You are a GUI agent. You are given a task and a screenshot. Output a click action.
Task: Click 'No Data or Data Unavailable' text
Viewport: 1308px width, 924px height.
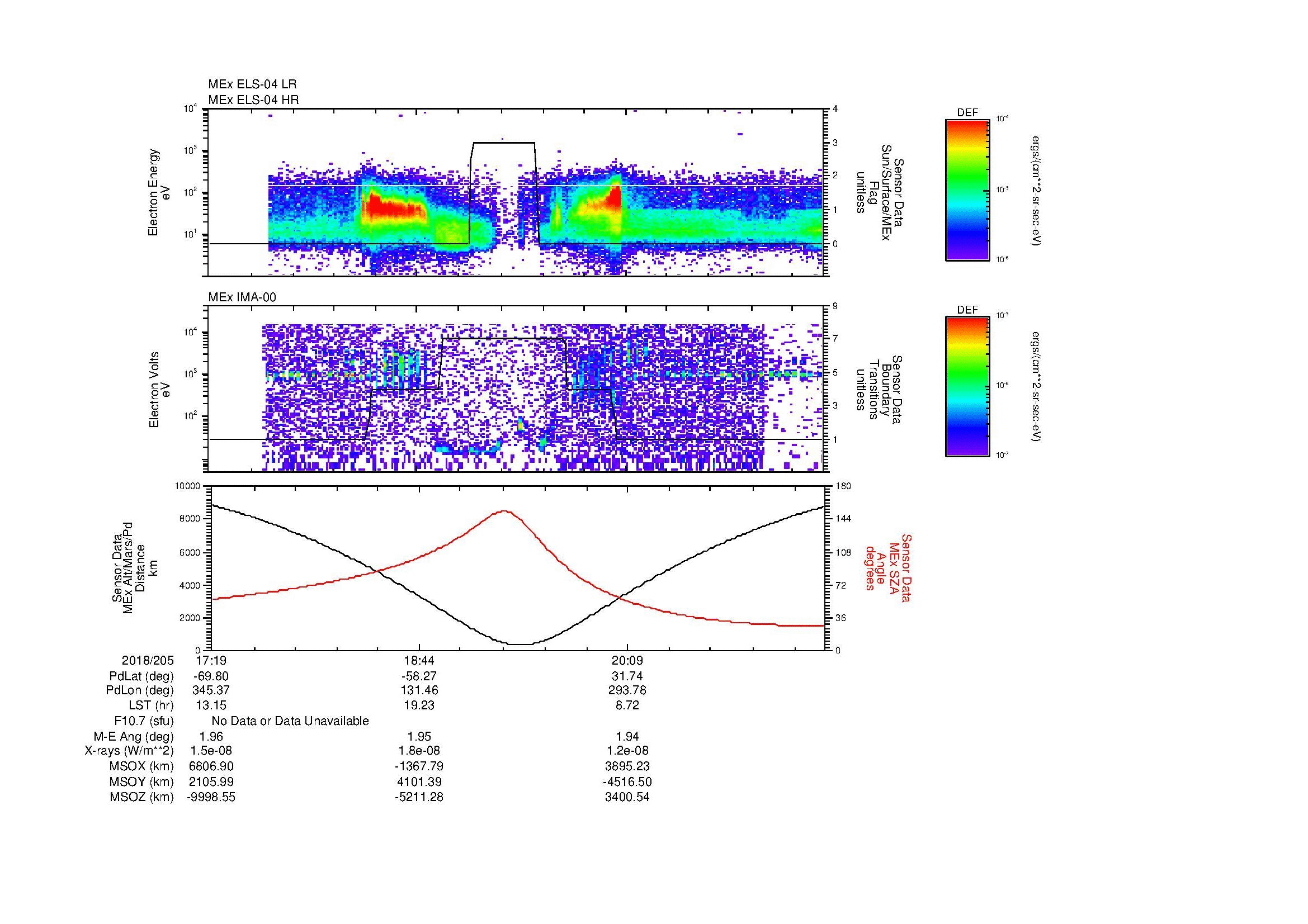290,721
